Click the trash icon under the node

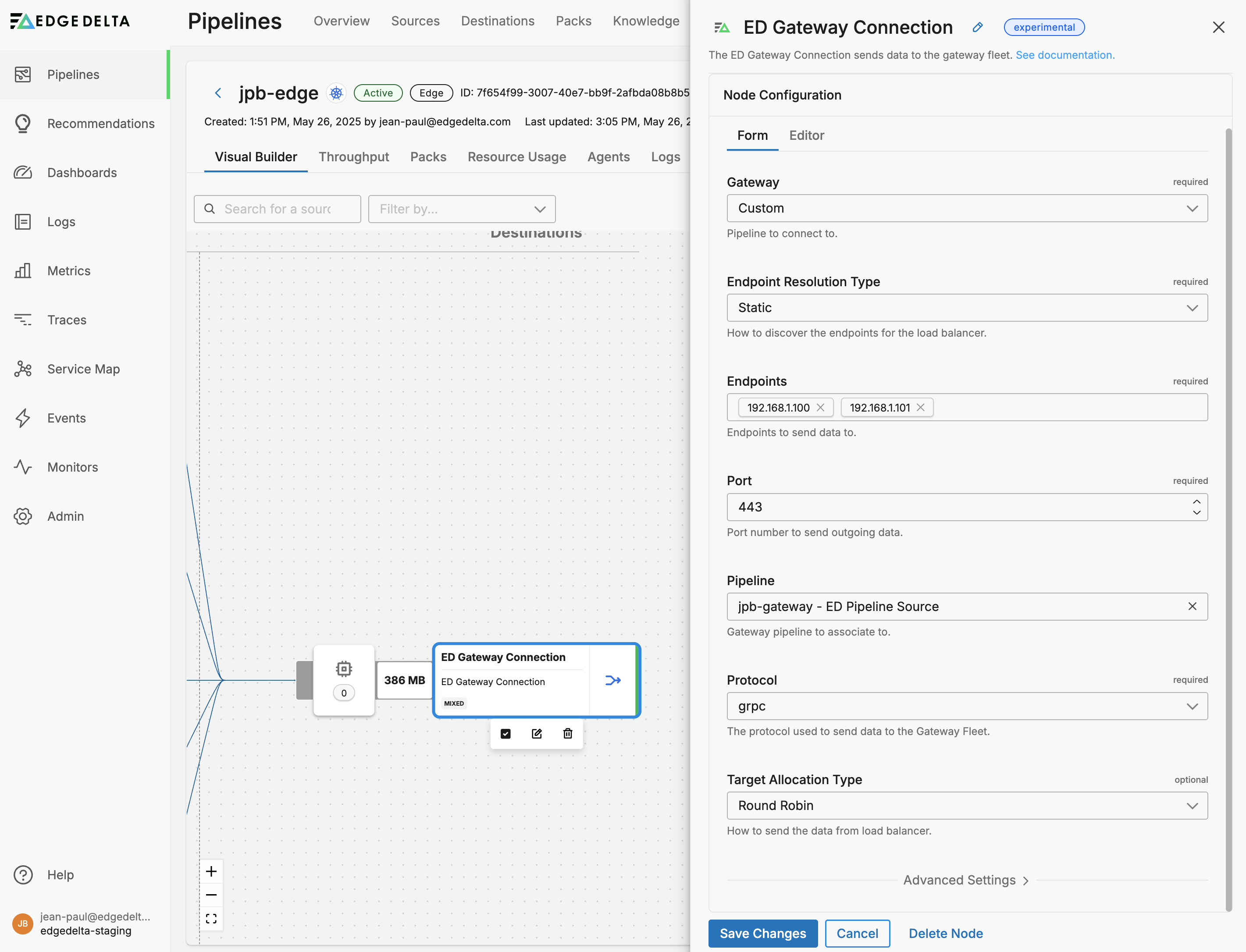pos(567,734)
